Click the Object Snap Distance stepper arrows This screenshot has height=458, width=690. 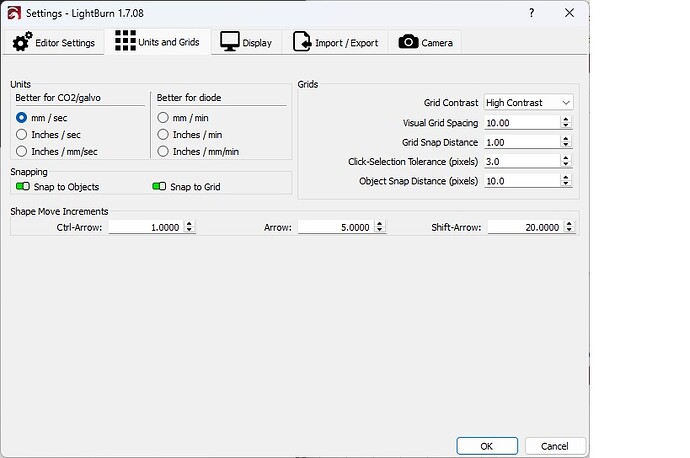(x=566, y=181)
